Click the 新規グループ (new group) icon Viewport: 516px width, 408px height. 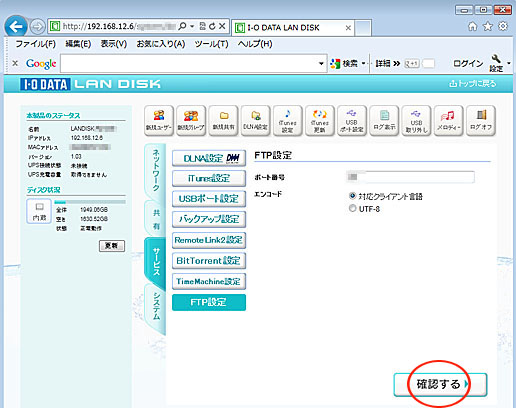(x=191, y=121)
